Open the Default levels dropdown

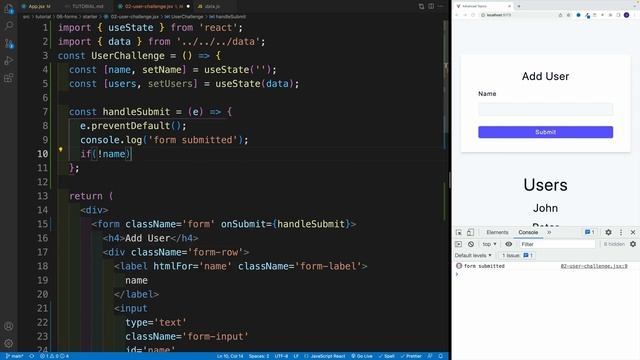pyautogui.click(x=473, y=256)
